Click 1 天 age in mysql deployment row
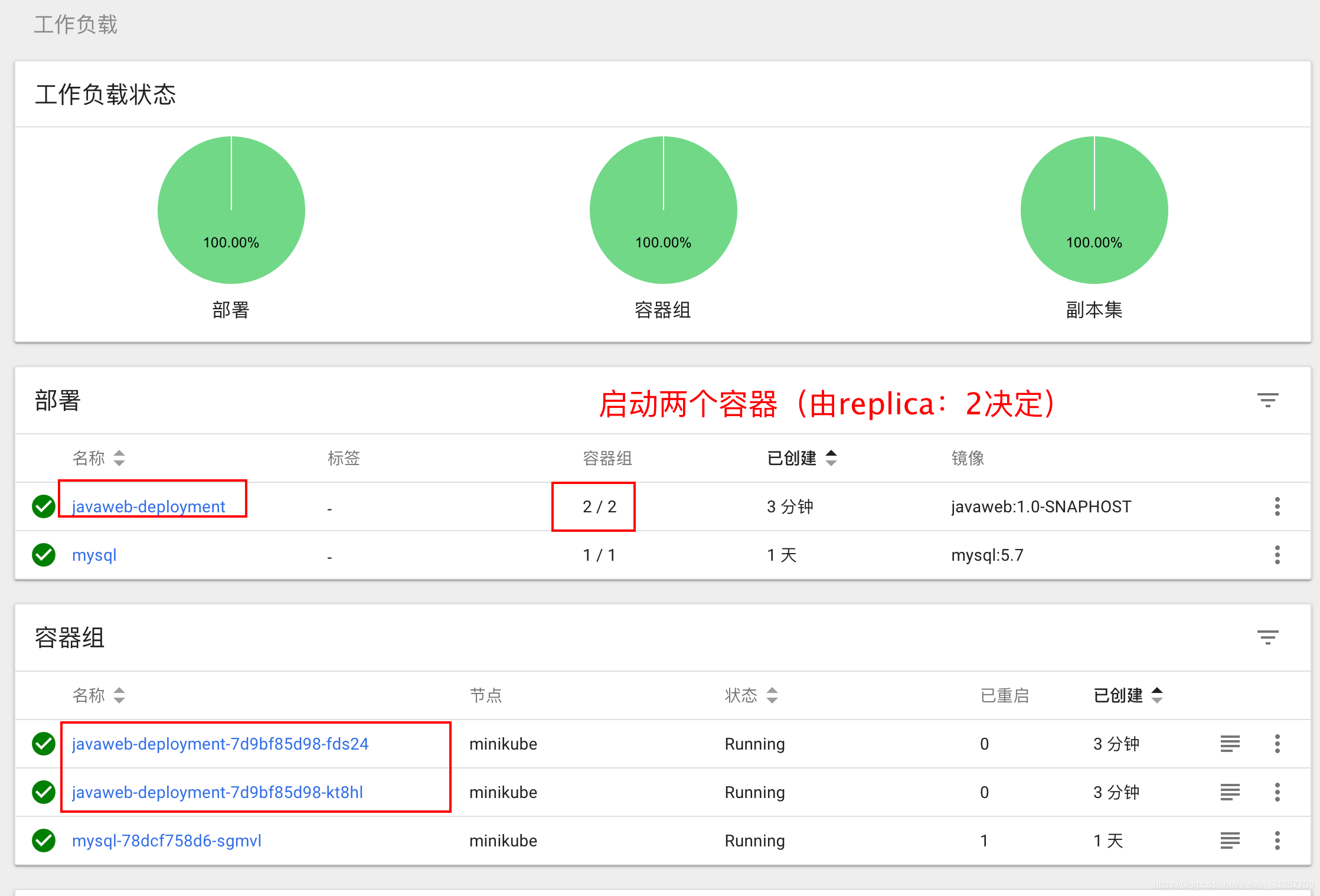The width and height of the screenshot is (1320, 896). 782,555
